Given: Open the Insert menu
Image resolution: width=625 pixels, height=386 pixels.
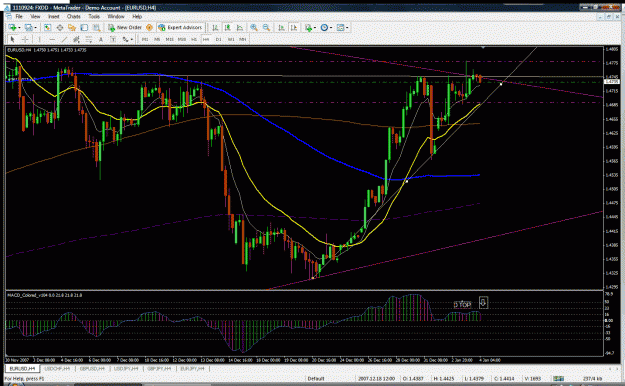Looking at the screenshot, I should [x=53, y=16].
